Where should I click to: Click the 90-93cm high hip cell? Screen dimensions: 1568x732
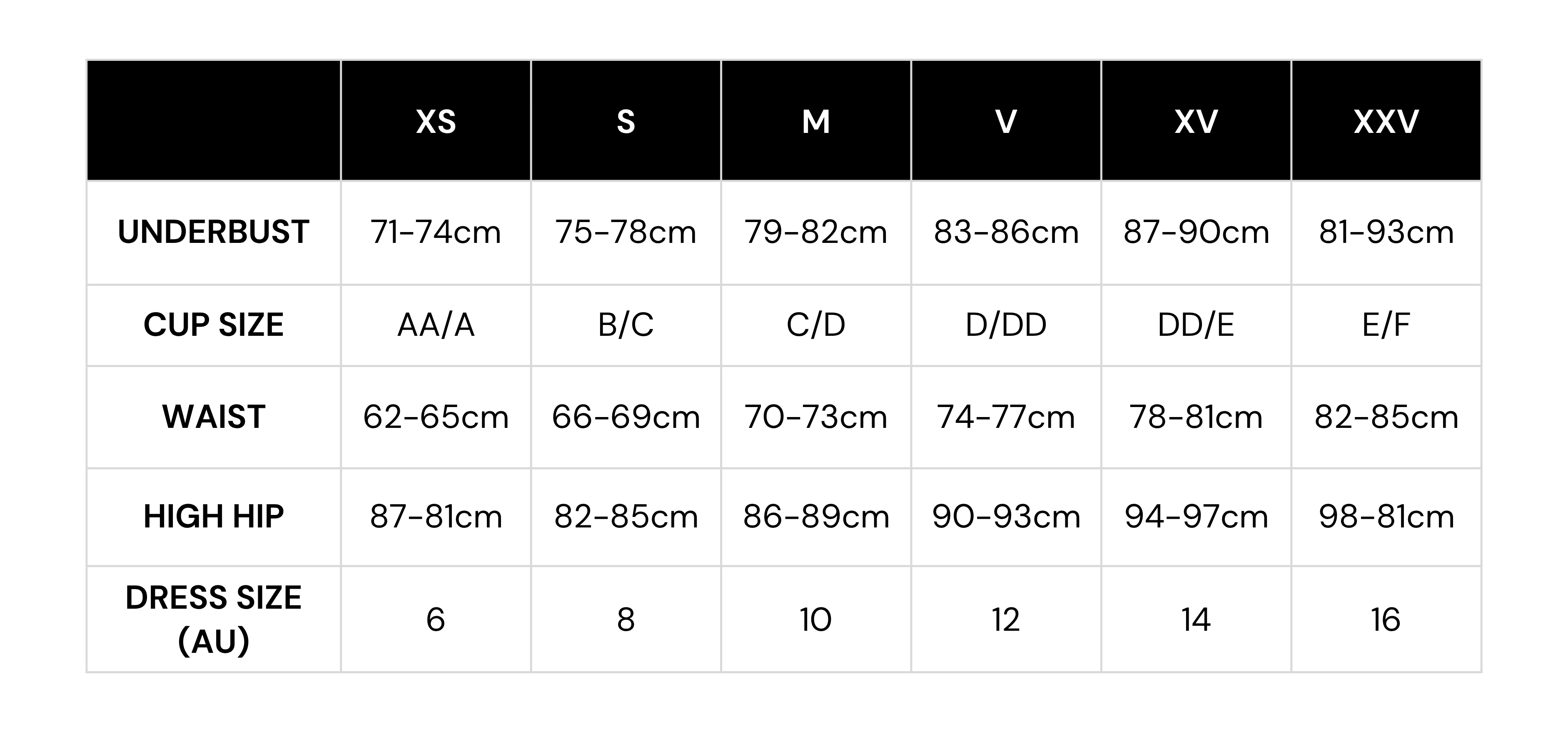(1006, 517)
